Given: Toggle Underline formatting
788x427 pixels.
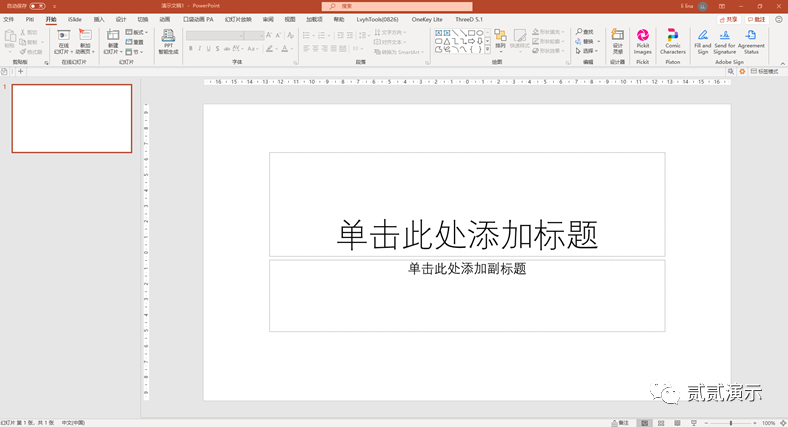Looking at the screenshot, I should (209, 49).
